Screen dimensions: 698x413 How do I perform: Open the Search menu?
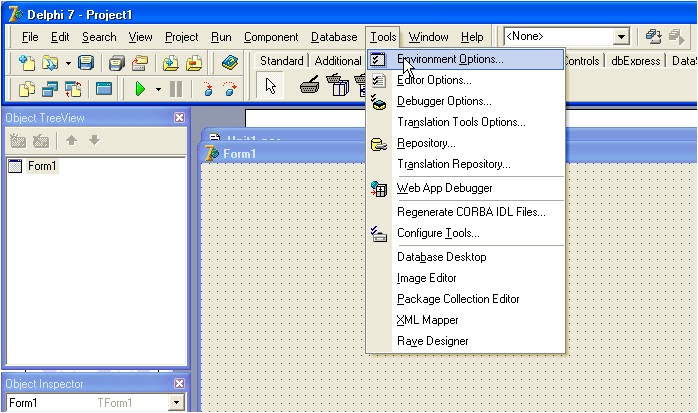pos(99,37)
